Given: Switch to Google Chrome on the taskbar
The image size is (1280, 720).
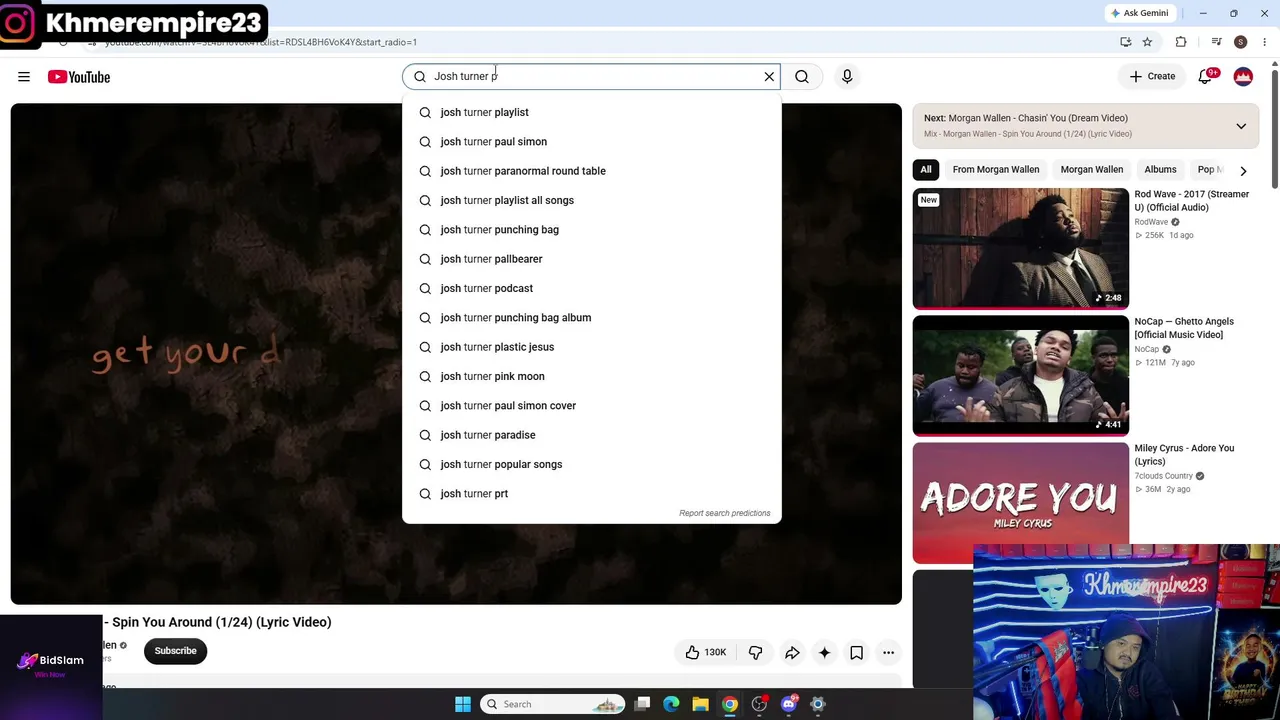Looking at the screenshot, I should coord(730,704).
